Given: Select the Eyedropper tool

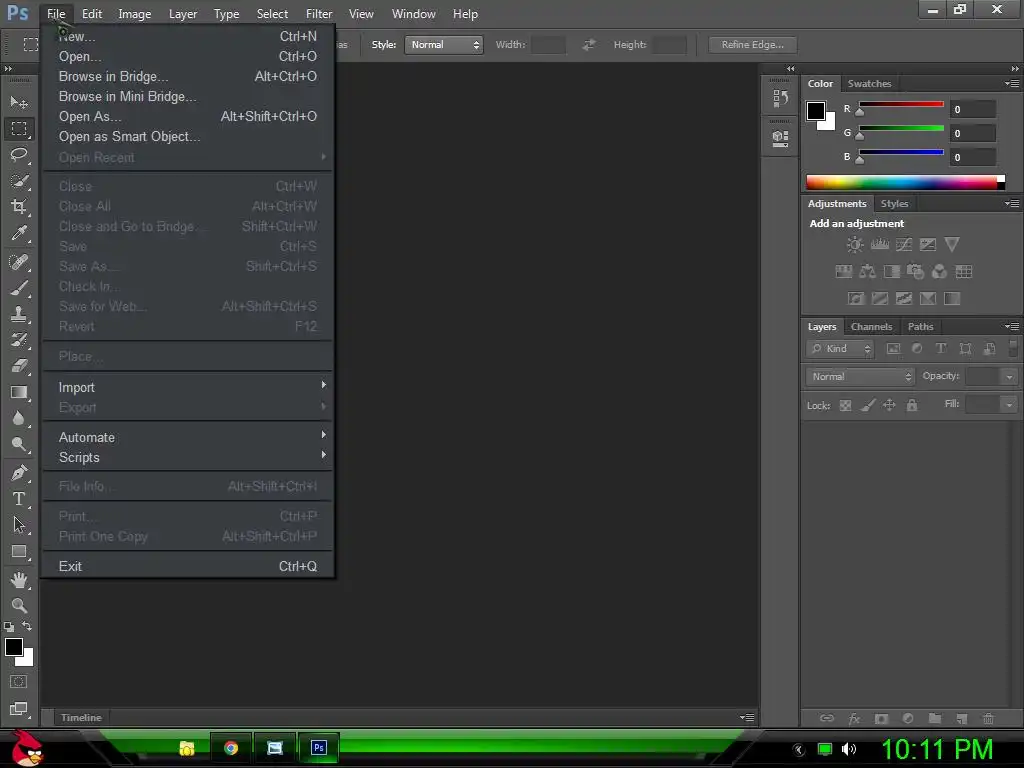Looking at the screenshot, I should click(x=19, y=233).
